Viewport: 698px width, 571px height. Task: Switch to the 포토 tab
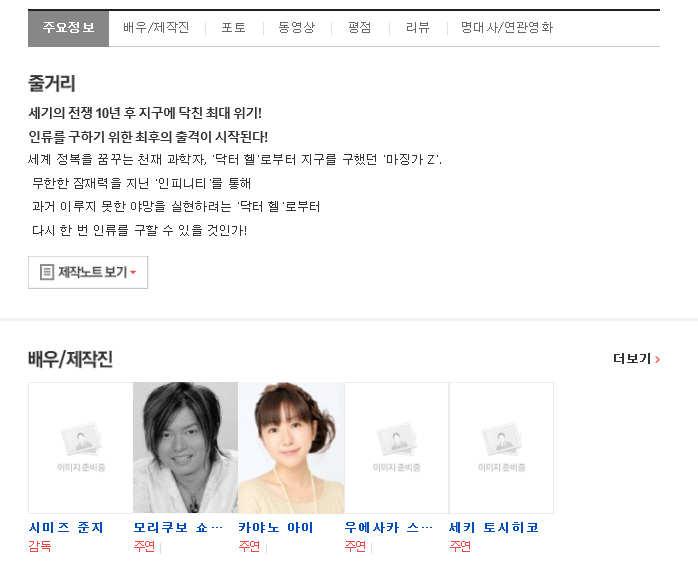click(233, 28)
